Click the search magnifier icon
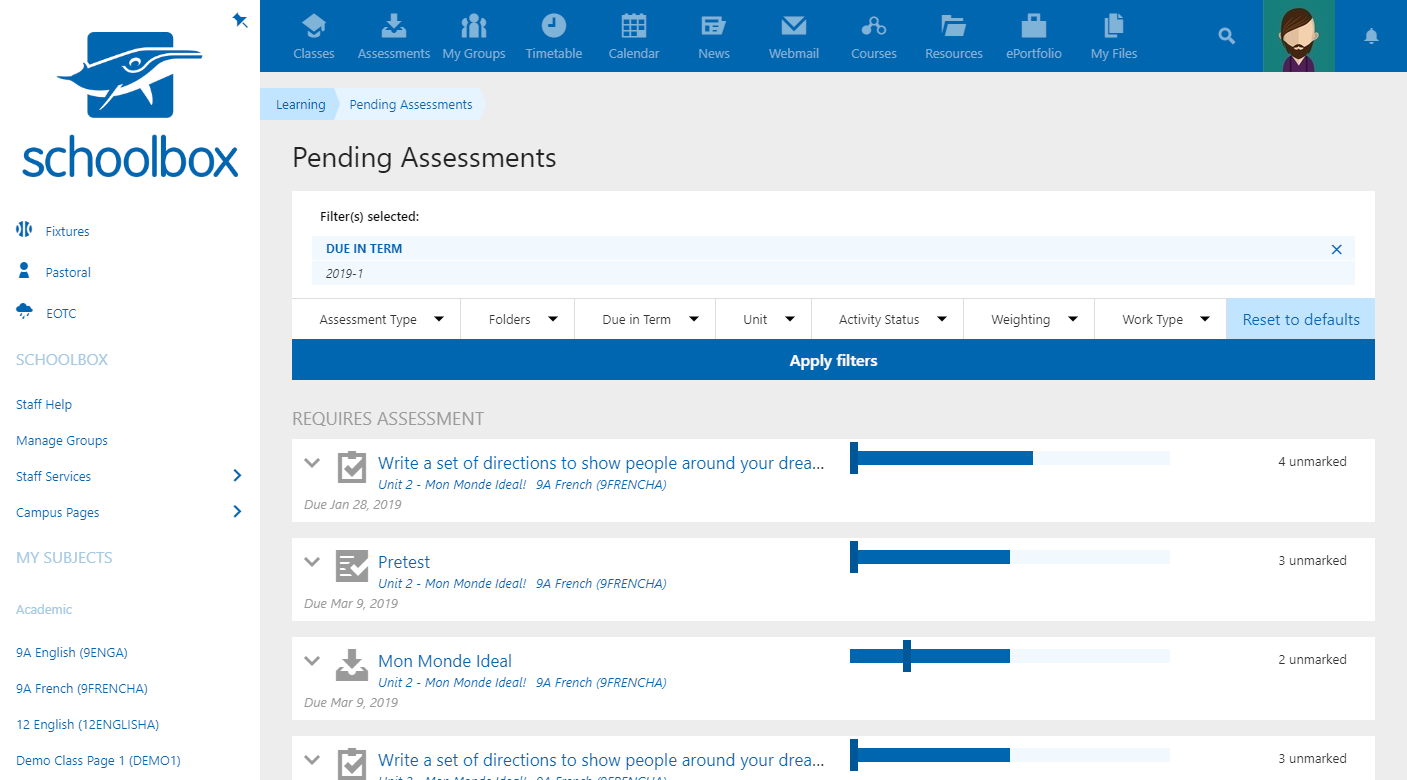Image resolution: width=1407 pixels, height=780 pixels. (x=1226, y=36)
